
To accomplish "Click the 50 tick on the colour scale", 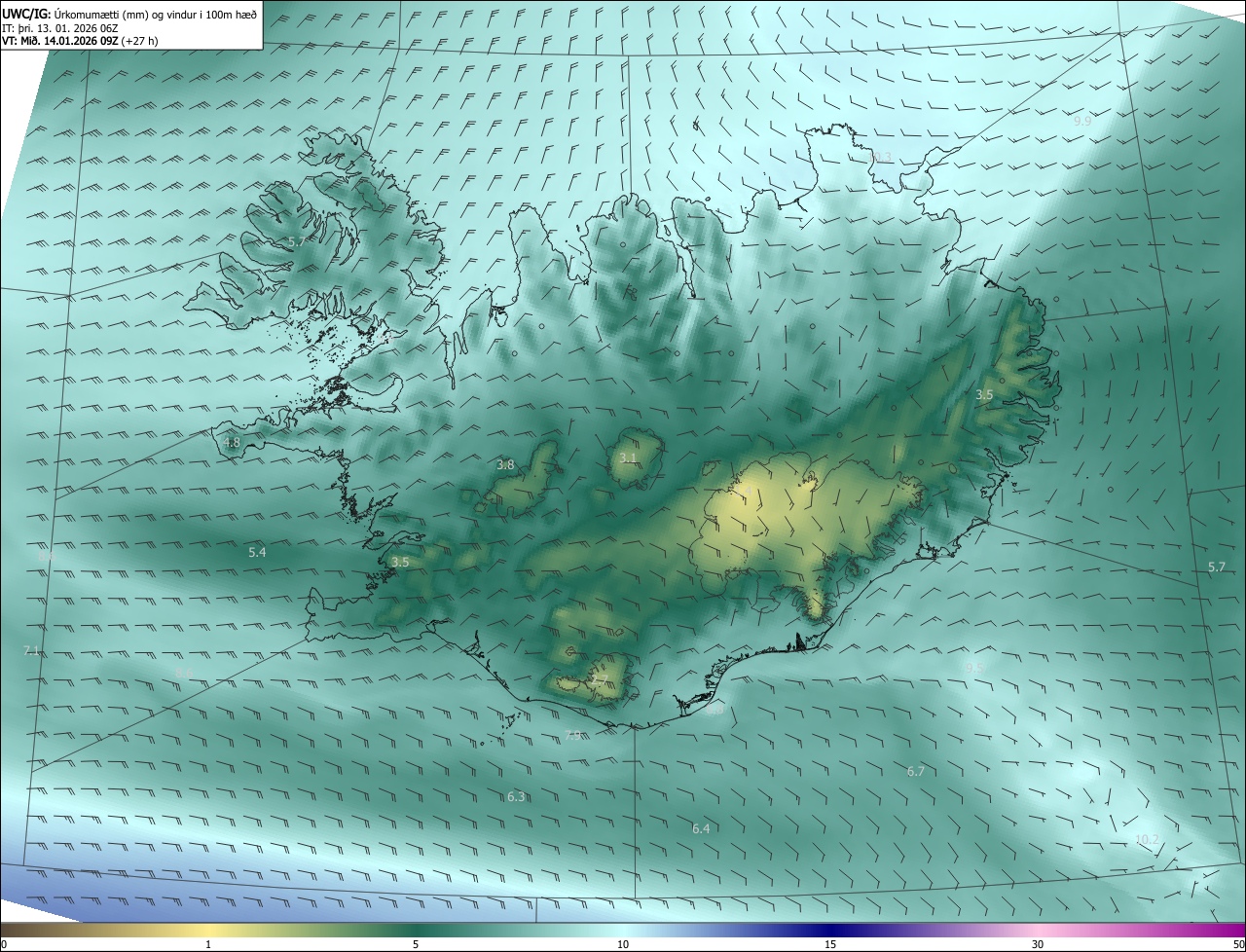I will pyautogui.click(x=1238, y=945).
